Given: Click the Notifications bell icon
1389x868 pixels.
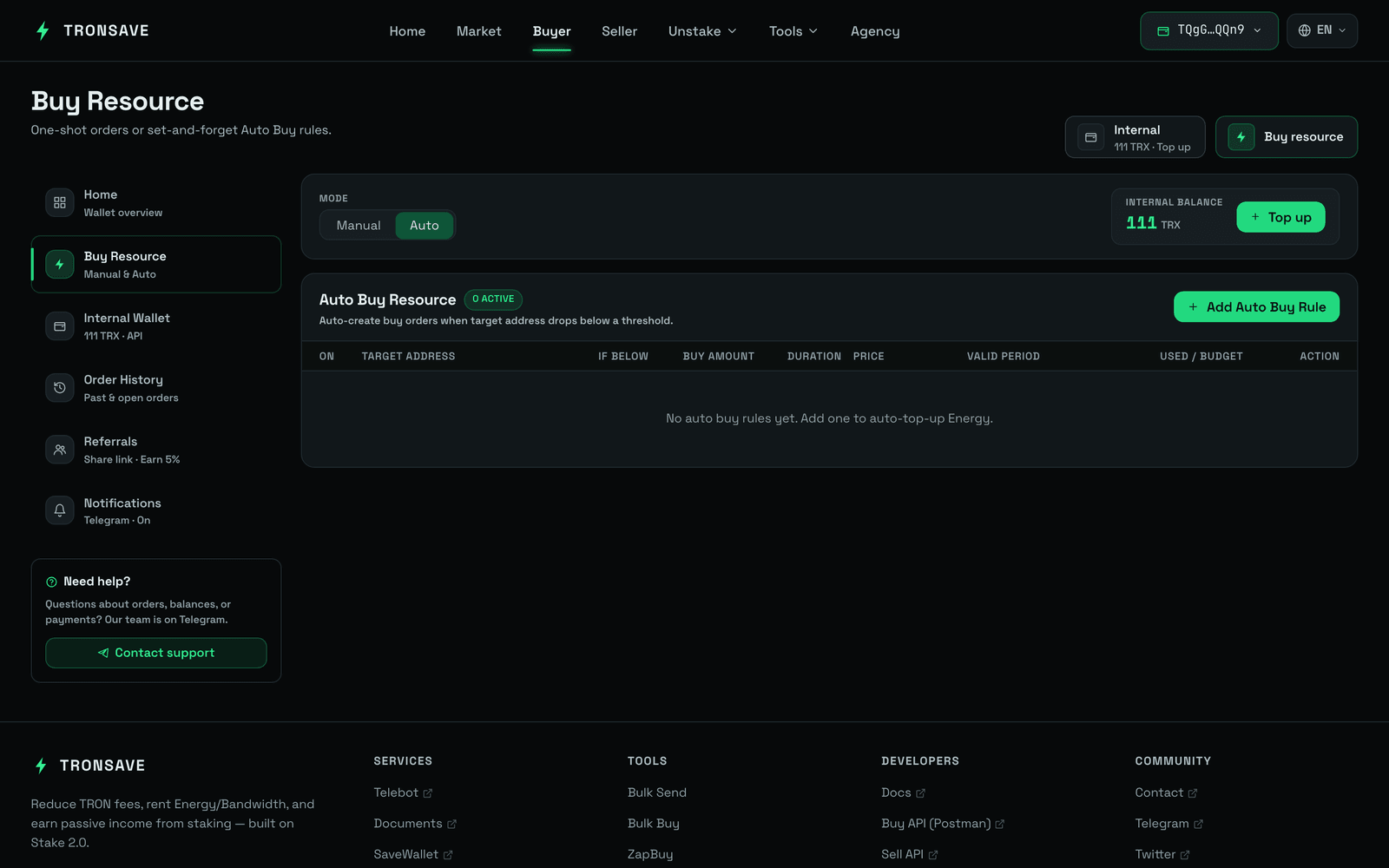Looking at the screenshot, I should 60,510.
